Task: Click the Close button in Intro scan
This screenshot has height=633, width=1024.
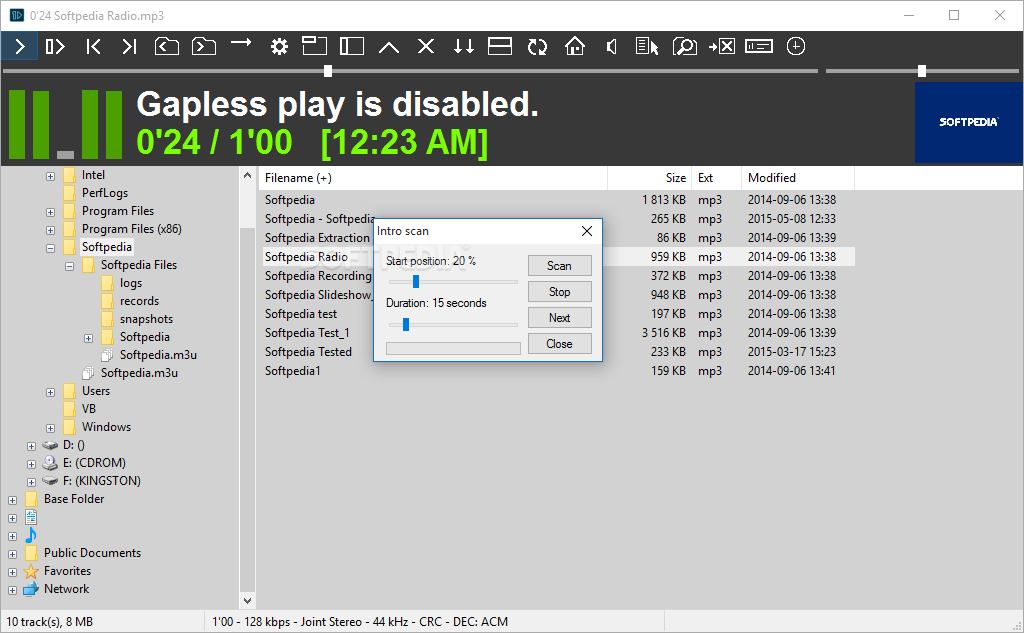Action: coord(560,344)
